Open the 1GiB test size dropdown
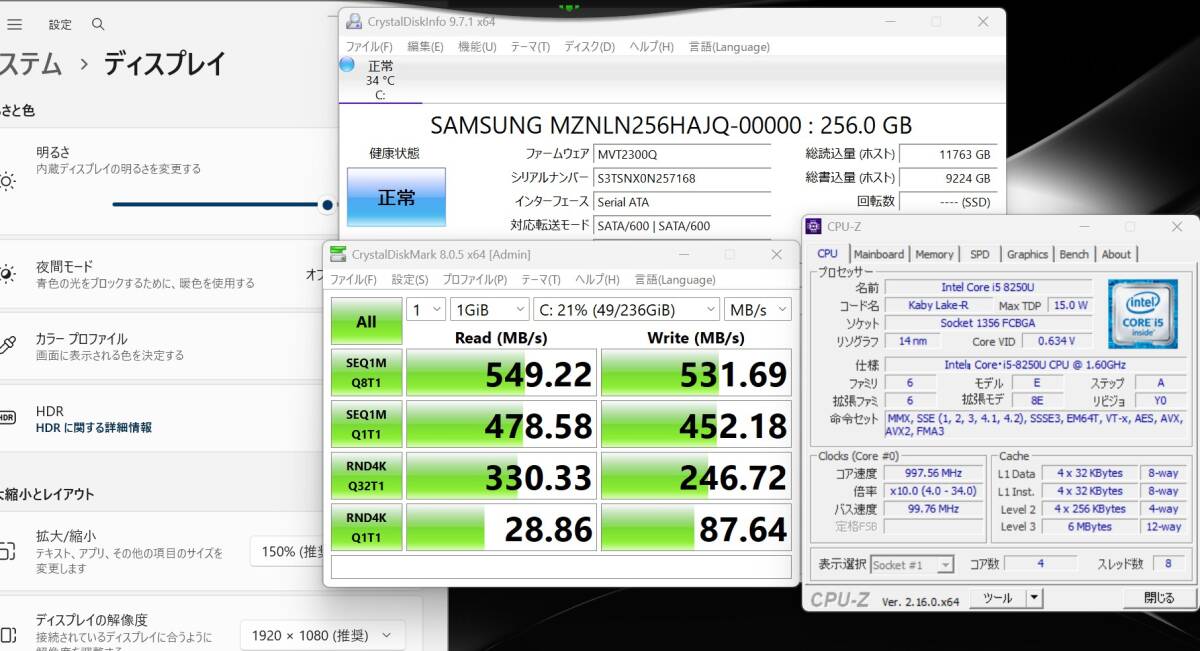Image resolution: width=1200 pixels, height=651 pixels. (x=489, y=309)
